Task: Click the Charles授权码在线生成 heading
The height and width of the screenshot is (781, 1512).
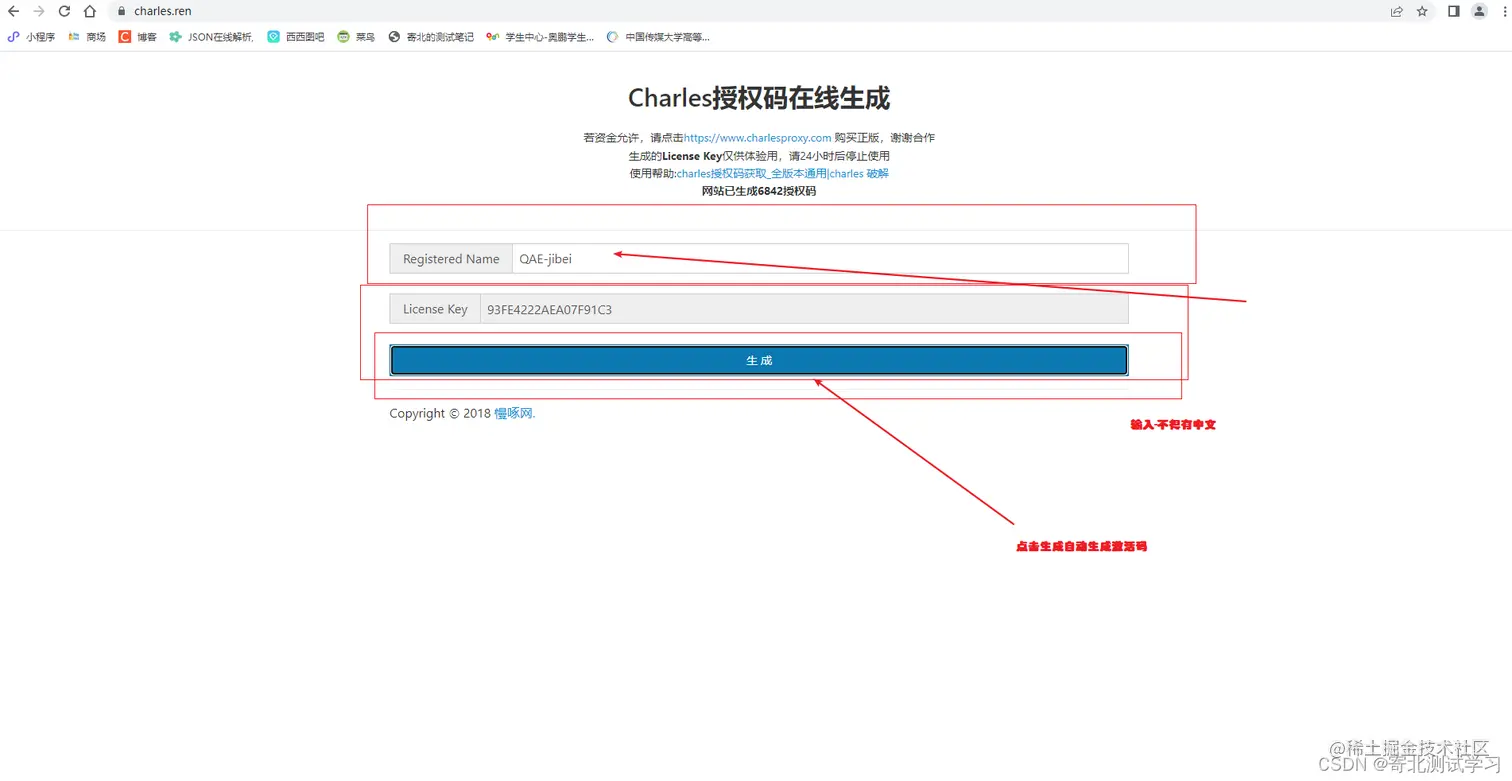Action: tap(759, 98)
